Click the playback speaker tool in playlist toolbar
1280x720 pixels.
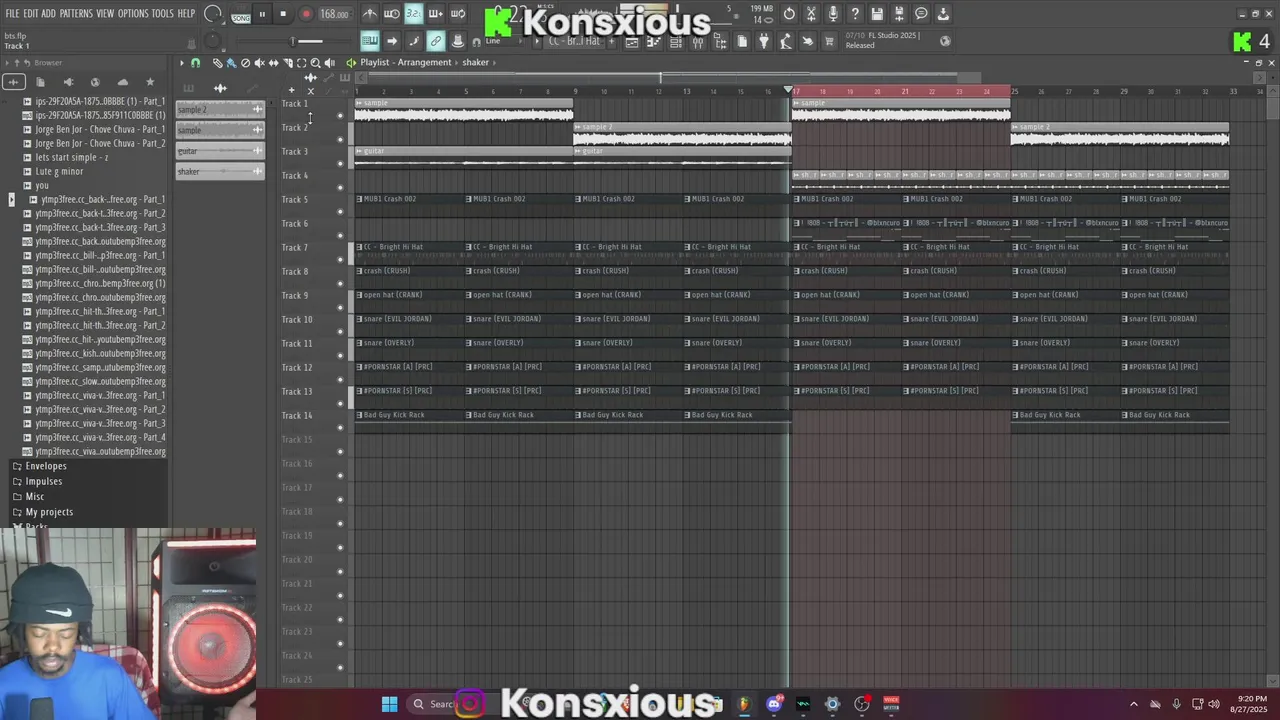(x=329, y=63)
